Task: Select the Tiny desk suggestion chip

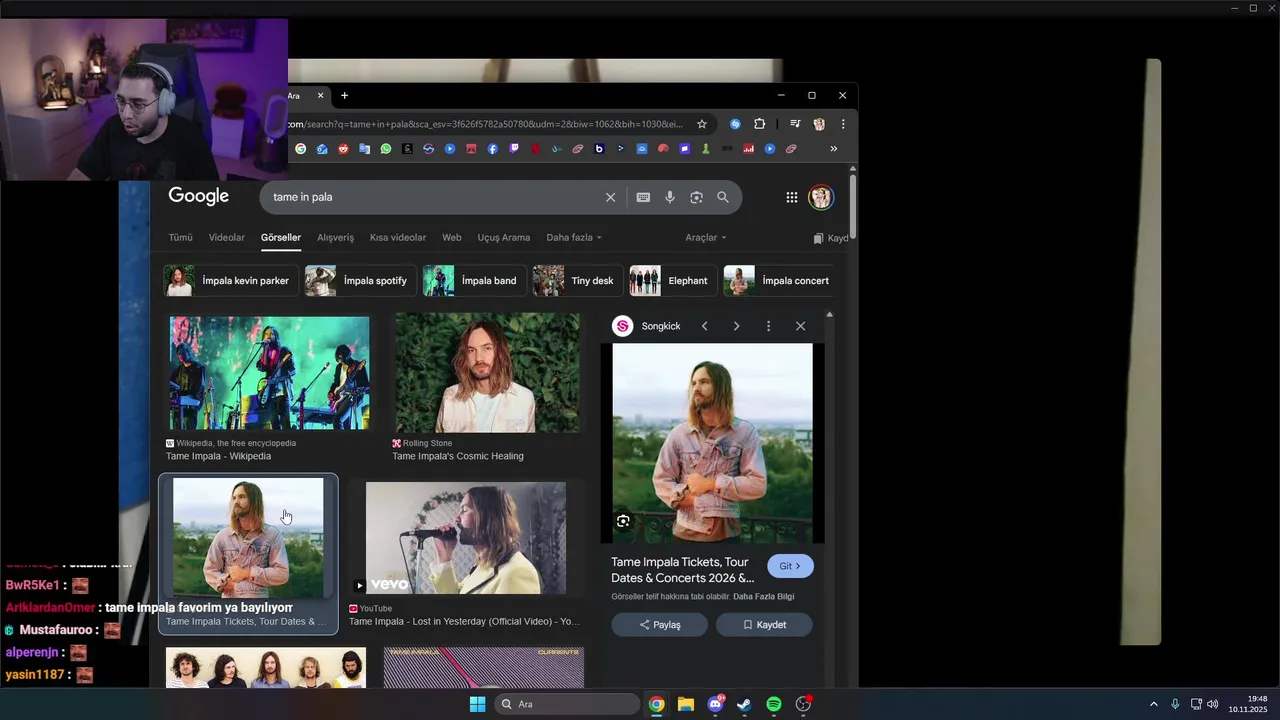Action: coord(577,281)
